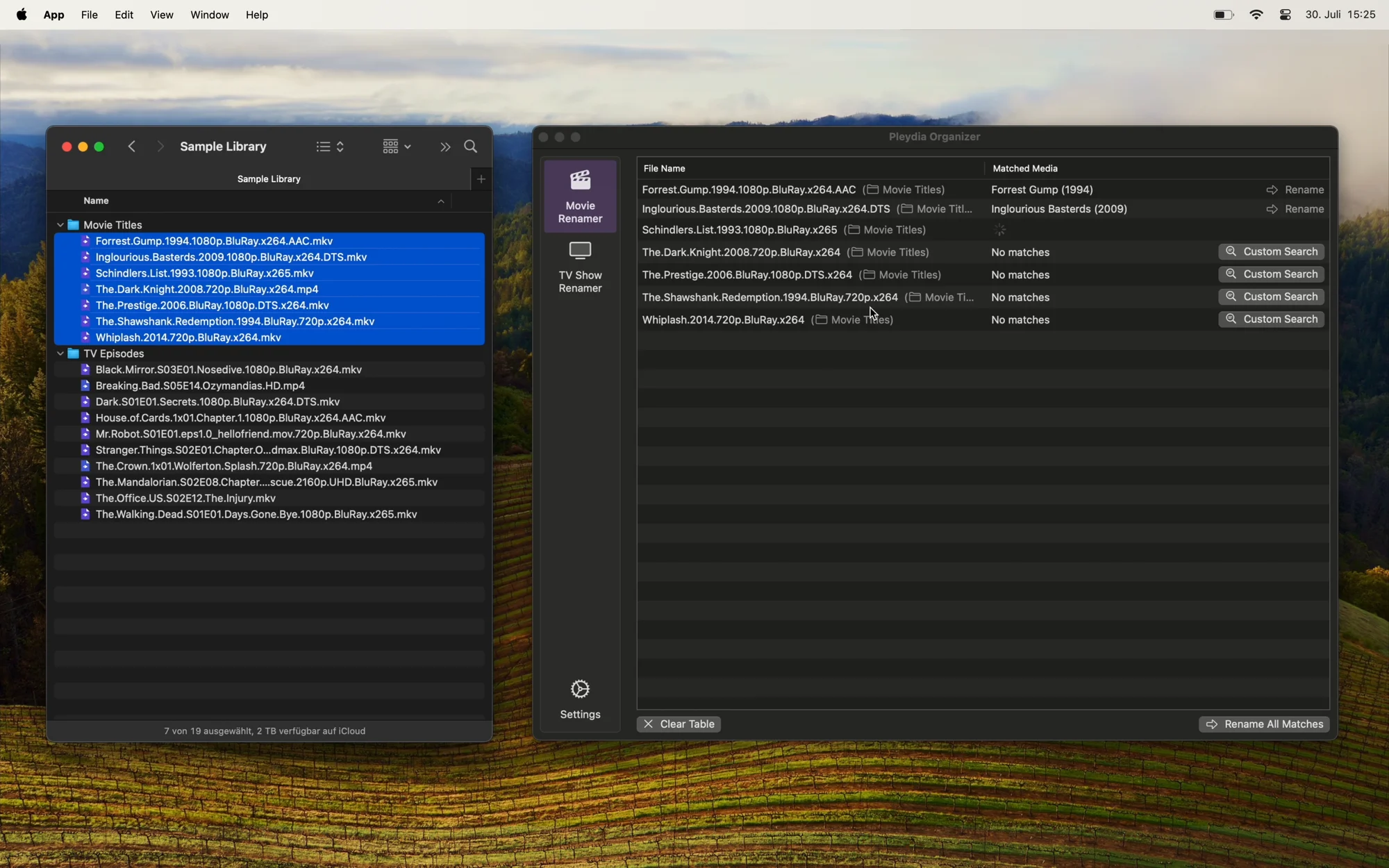
Task: Collapse the TV Episodes folder
Action: coord(60,353)
